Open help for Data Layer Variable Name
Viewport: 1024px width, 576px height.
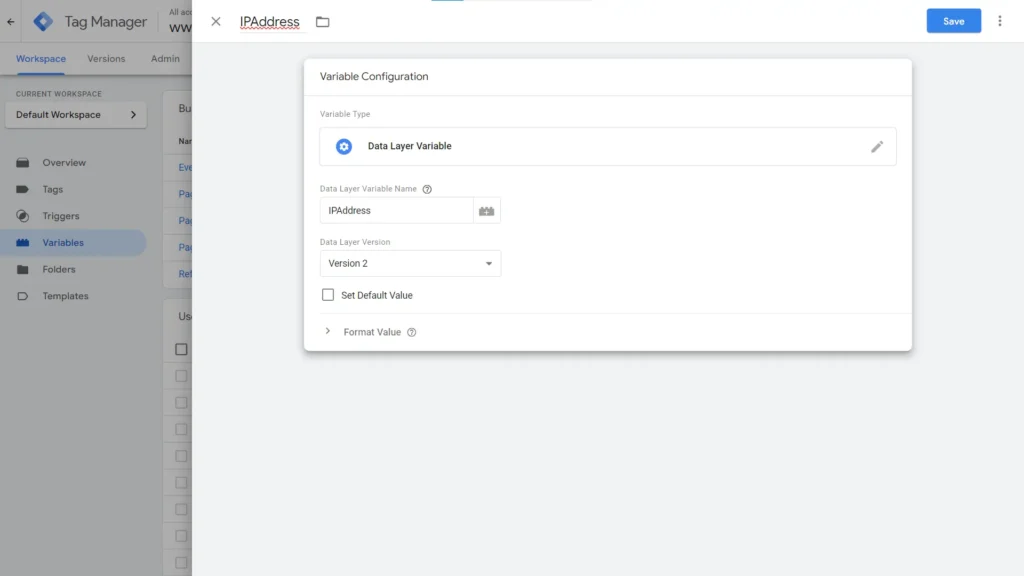pyautogui.click(x=428, y=188)
